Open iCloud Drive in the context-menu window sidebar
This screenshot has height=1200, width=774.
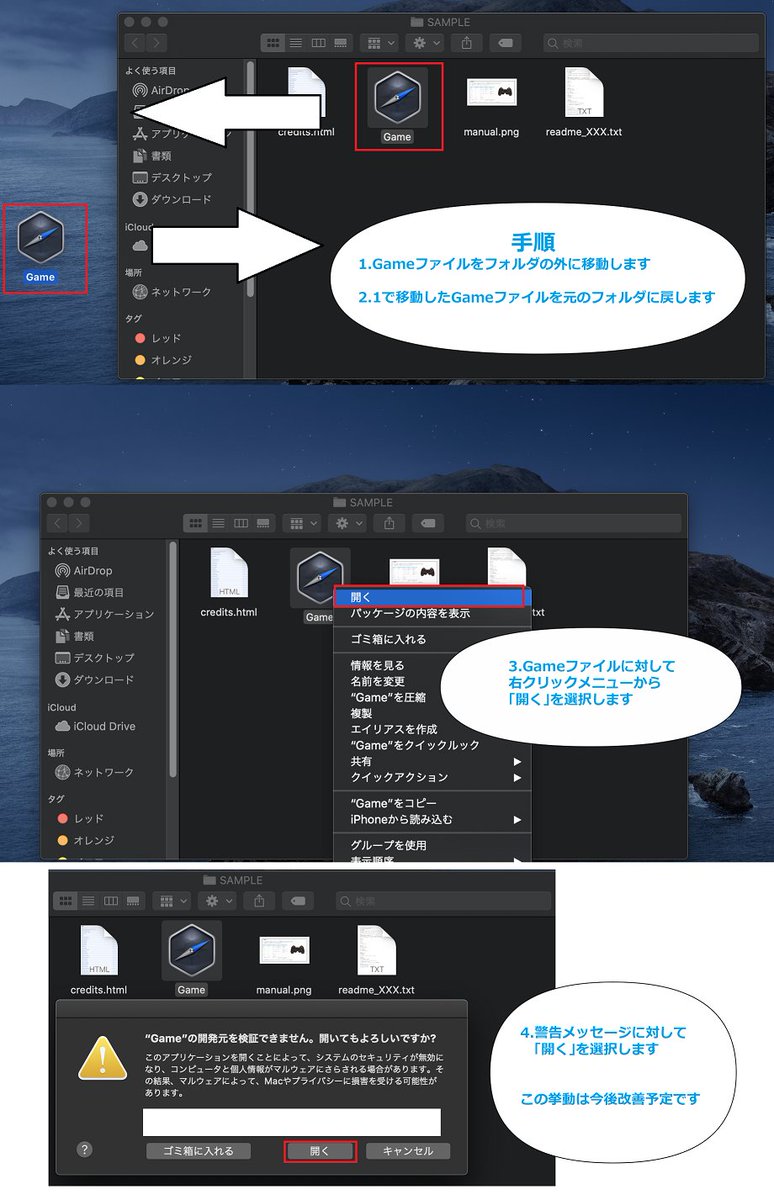95,726
